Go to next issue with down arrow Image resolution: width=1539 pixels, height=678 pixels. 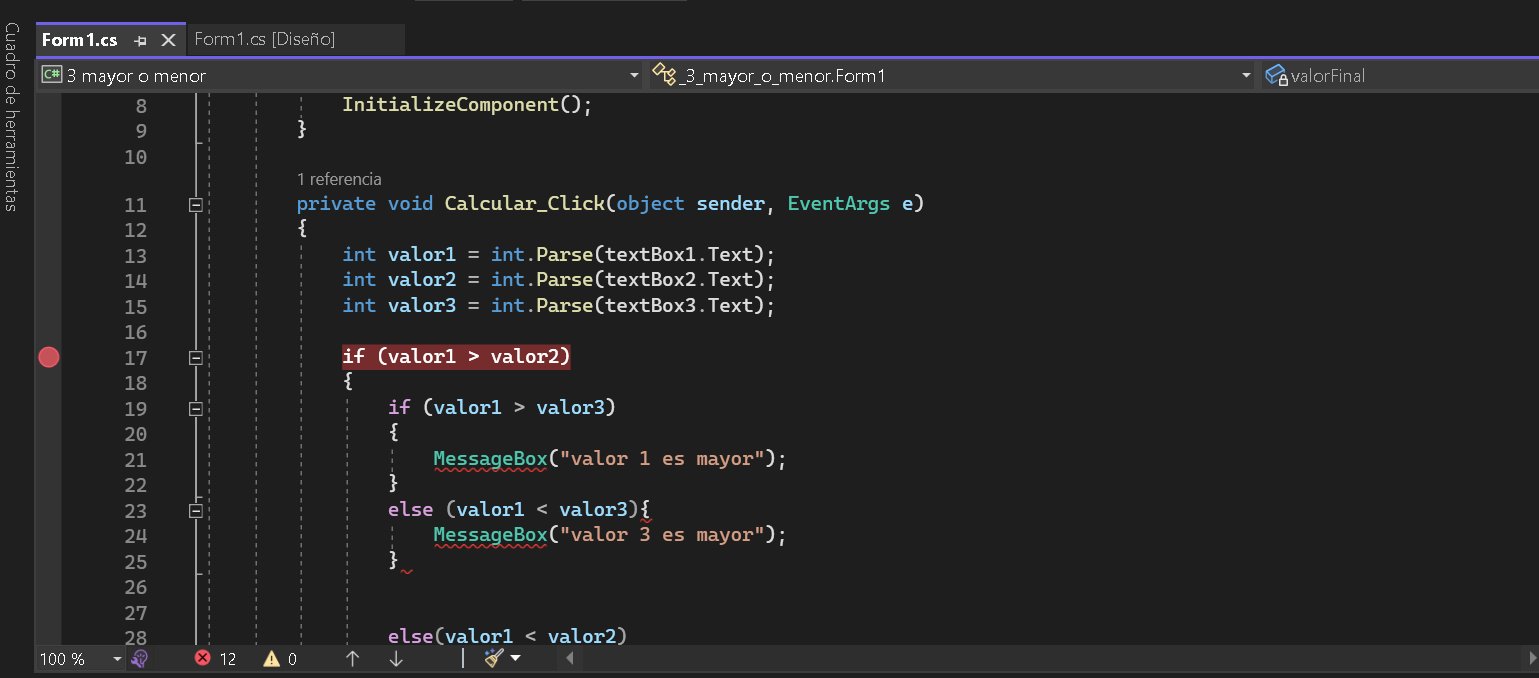(x=396, y=658)
